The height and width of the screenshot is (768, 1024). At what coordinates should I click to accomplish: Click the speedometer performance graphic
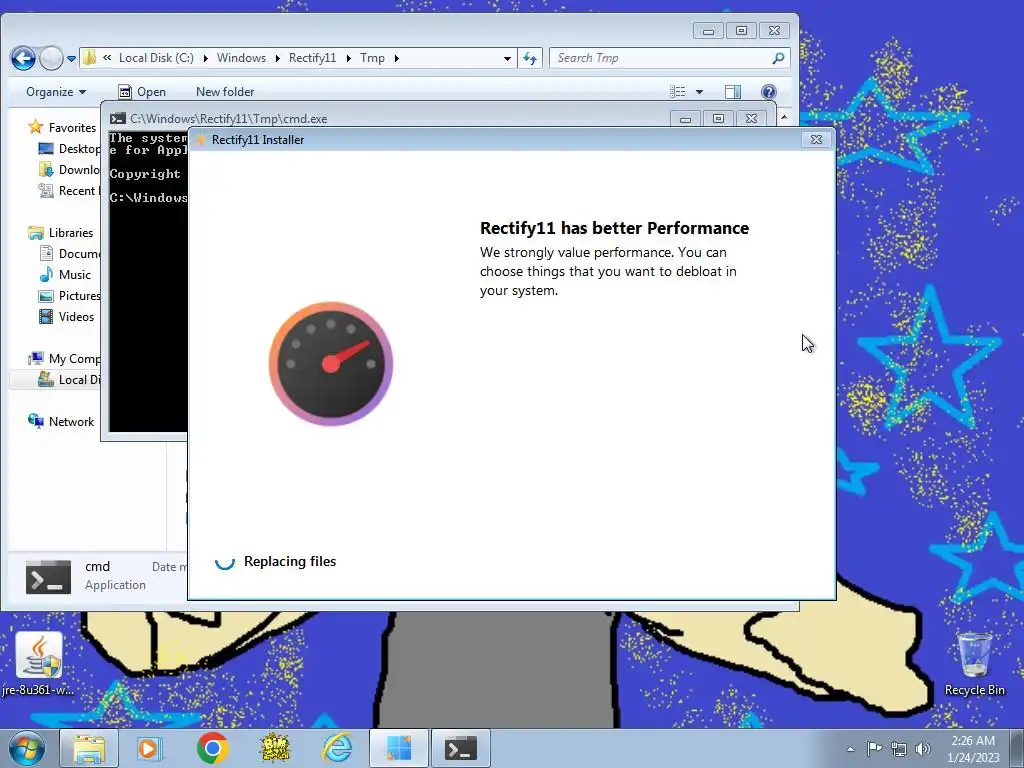pyautogui.click(x=331, y=364)
